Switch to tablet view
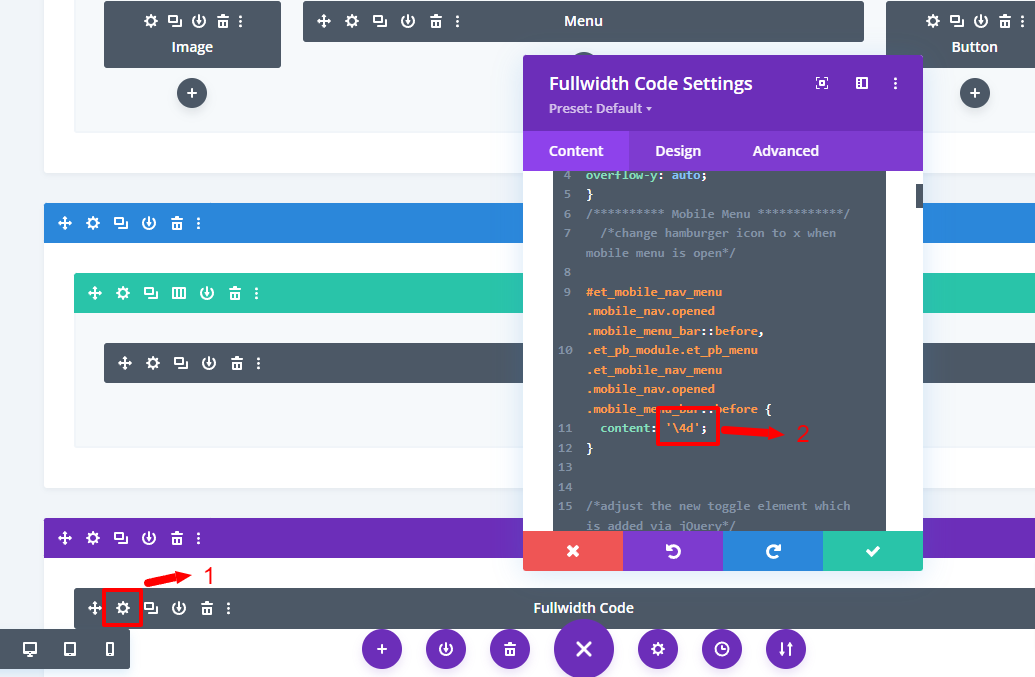This screenshot has width=1035, height=677. (70, 649)
